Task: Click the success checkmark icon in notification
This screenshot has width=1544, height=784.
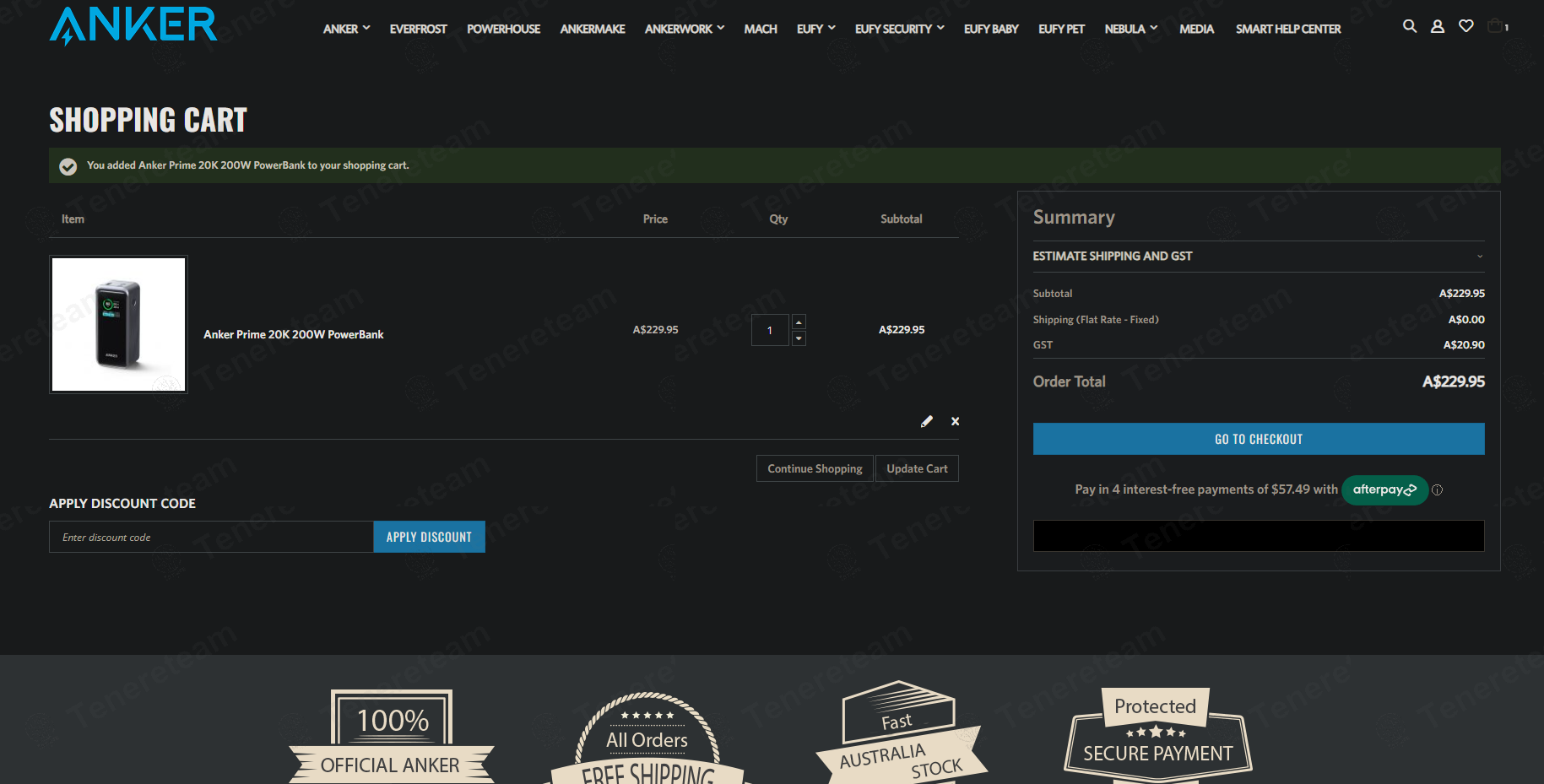Action: 68,166
